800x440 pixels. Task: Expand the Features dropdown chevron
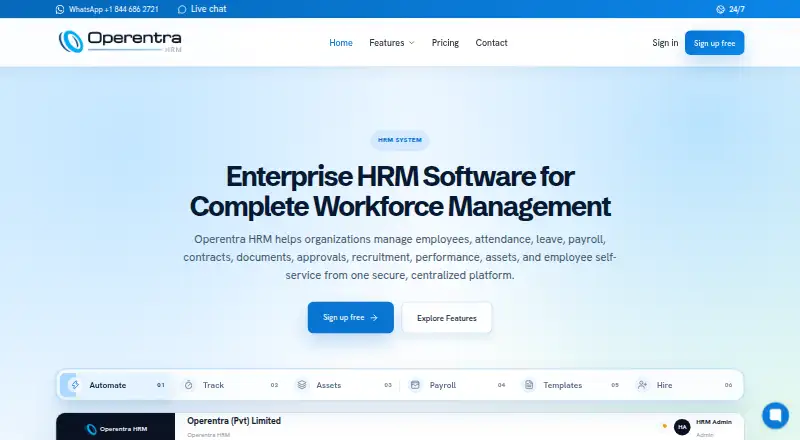pos(412,43)
